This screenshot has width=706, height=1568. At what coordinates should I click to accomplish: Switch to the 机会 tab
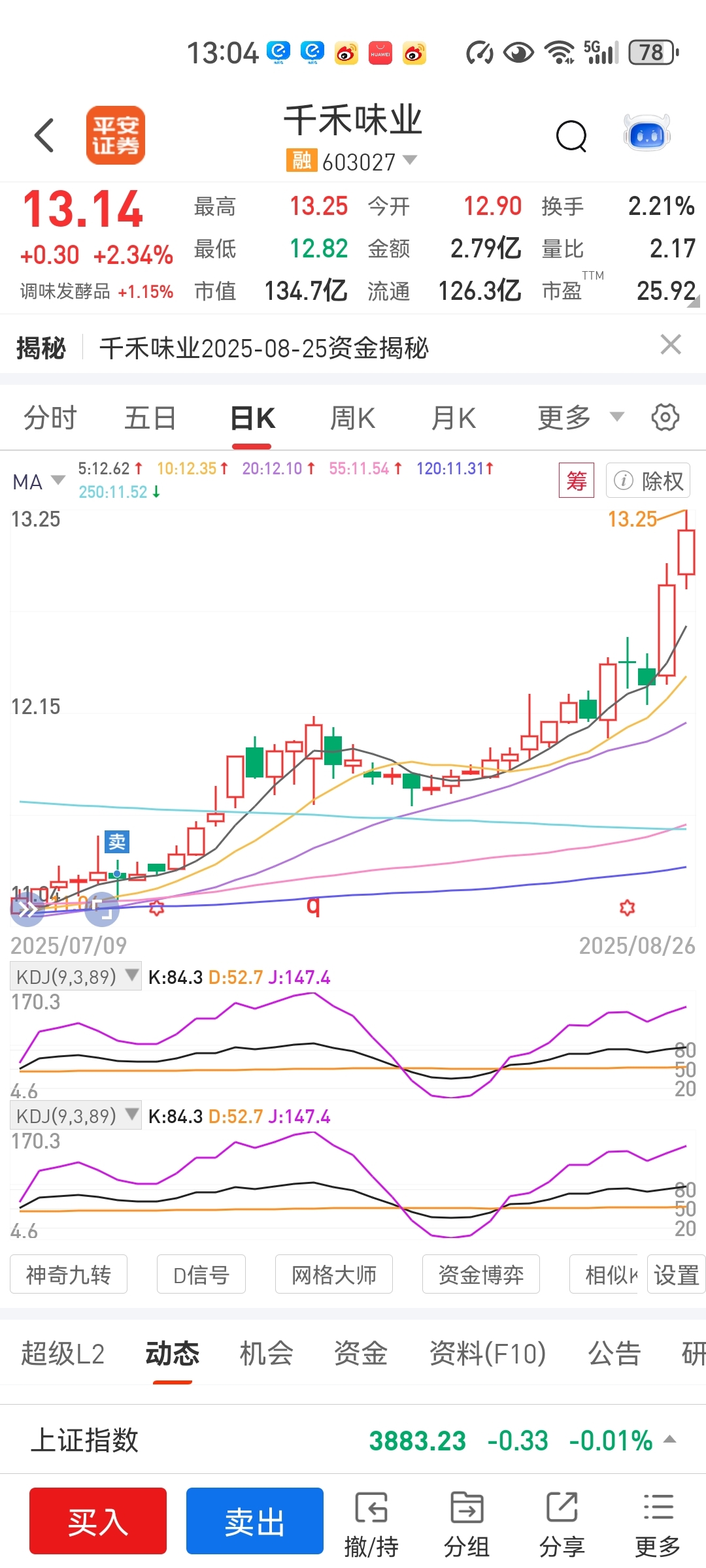point(266,1354)
